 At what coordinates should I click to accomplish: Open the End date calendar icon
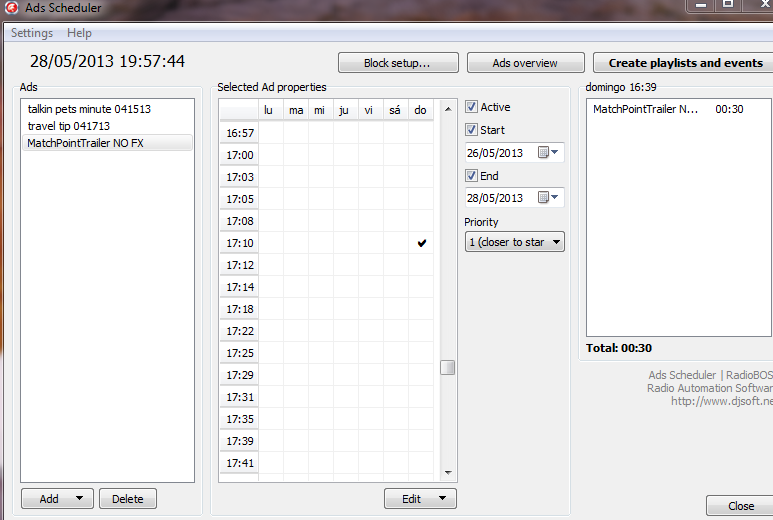pyautogui.click(x=544, y=198)
